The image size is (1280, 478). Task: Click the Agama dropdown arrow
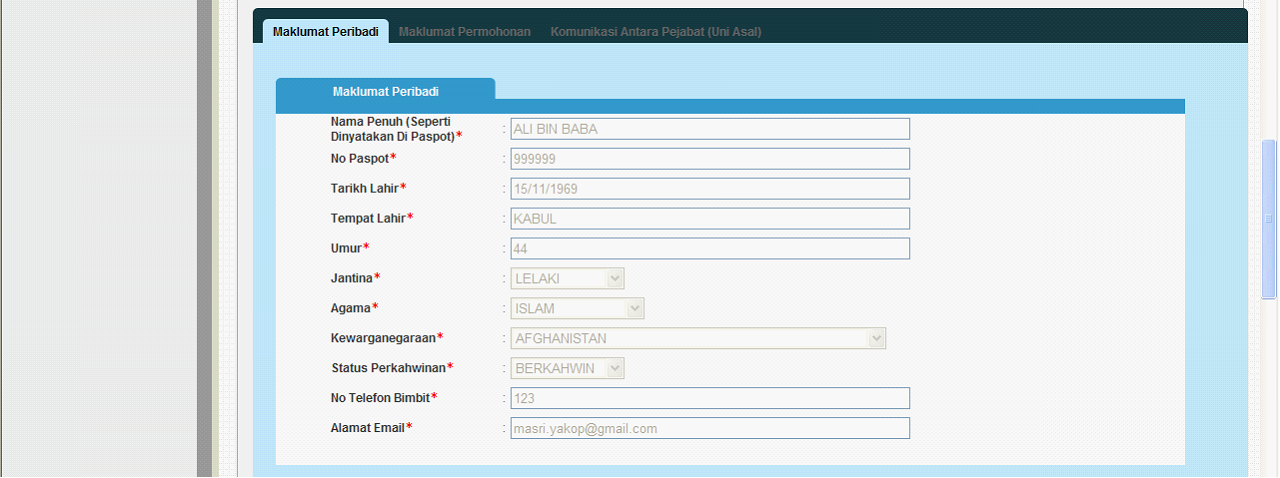coord(635,308)
